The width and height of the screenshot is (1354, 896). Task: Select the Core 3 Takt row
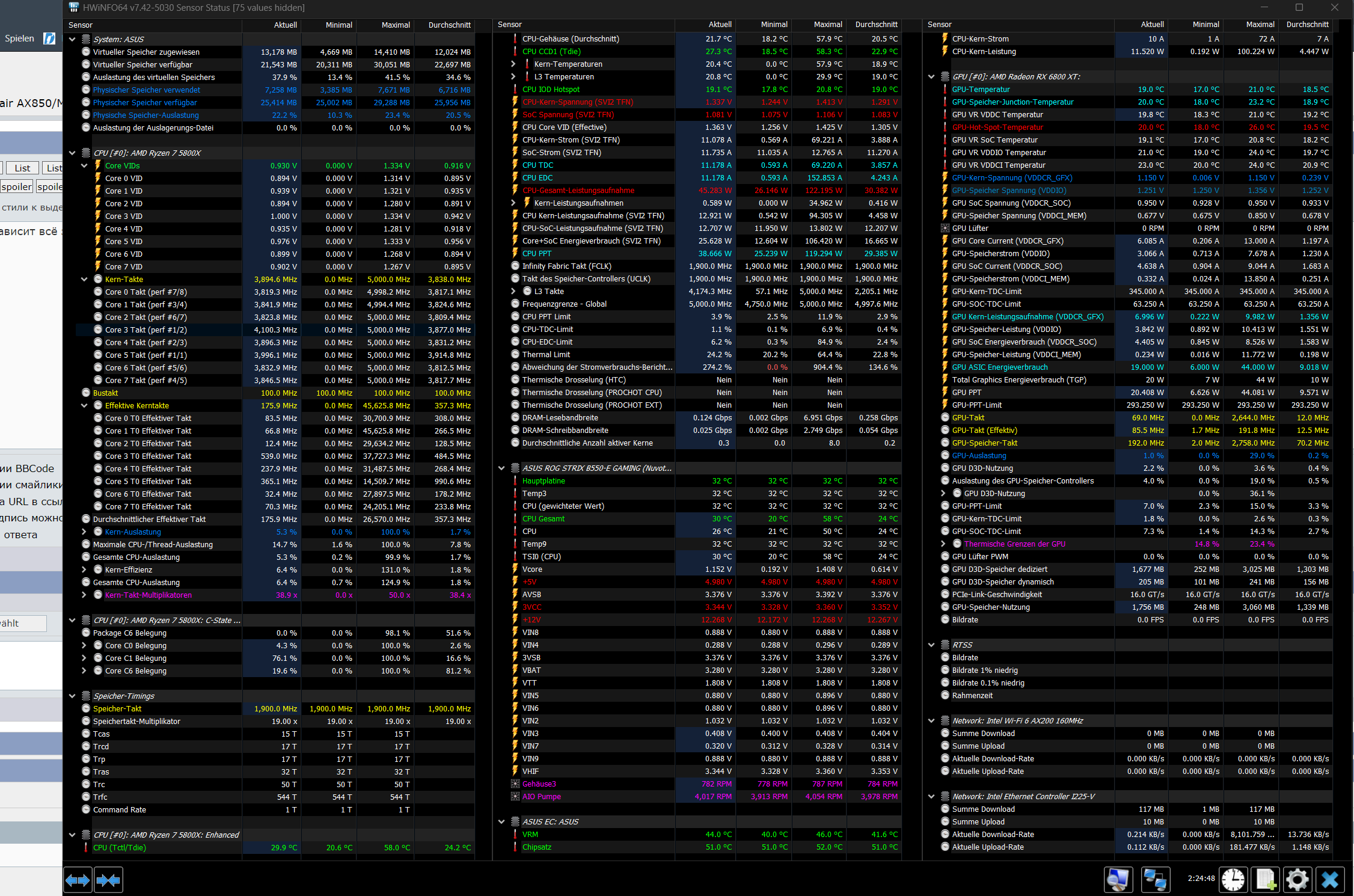point(146,330)
